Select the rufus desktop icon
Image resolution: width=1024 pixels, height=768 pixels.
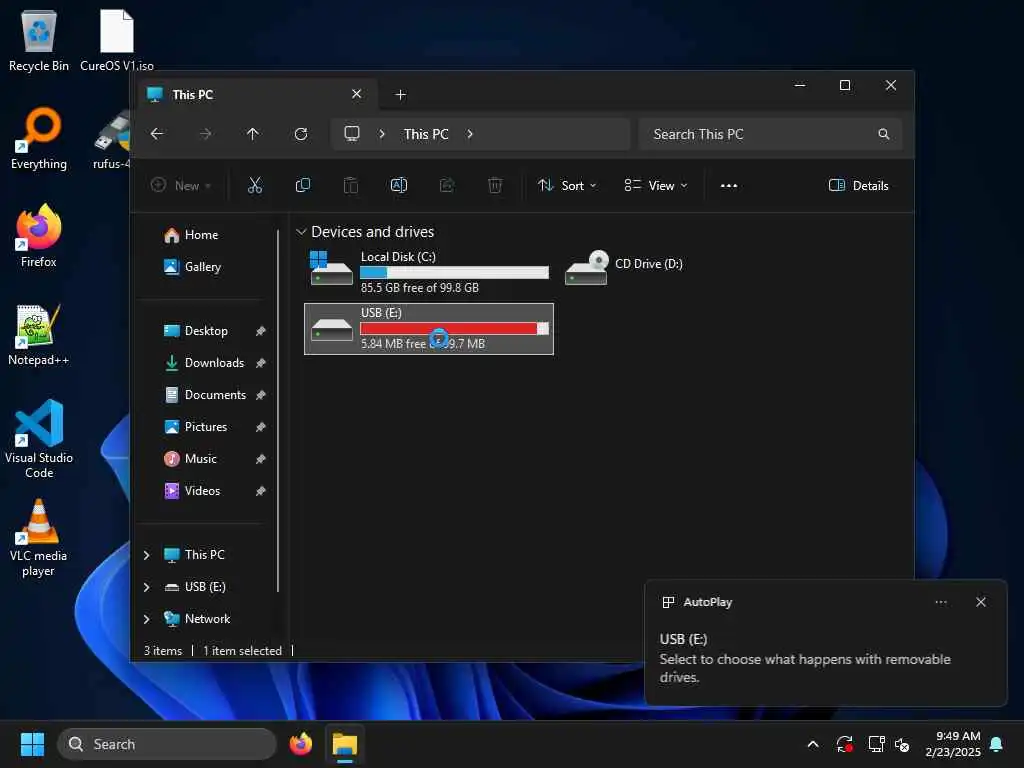point(112,138)
